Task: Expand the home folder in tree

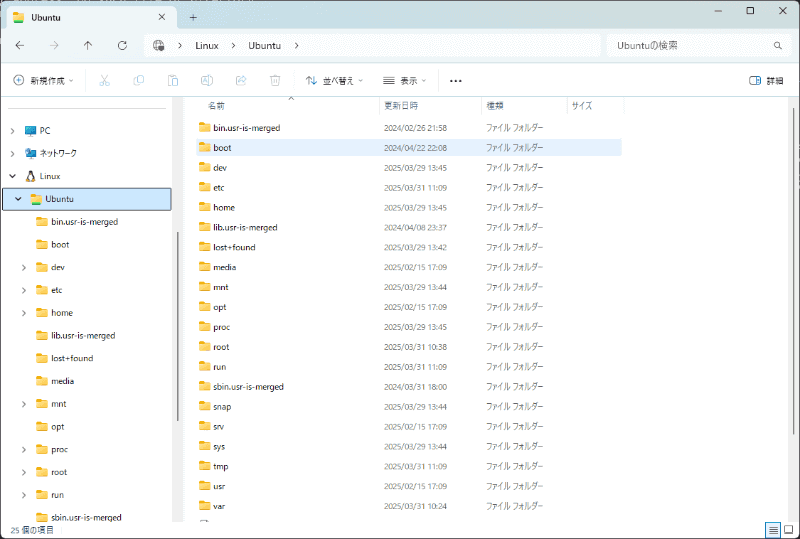Action: [x=24, y=313]
